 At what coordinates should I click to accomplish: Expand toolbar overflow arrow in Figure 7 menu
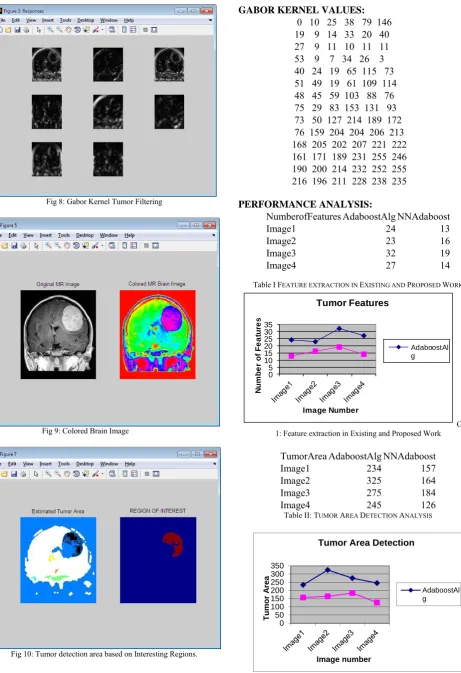click(215, 464)
